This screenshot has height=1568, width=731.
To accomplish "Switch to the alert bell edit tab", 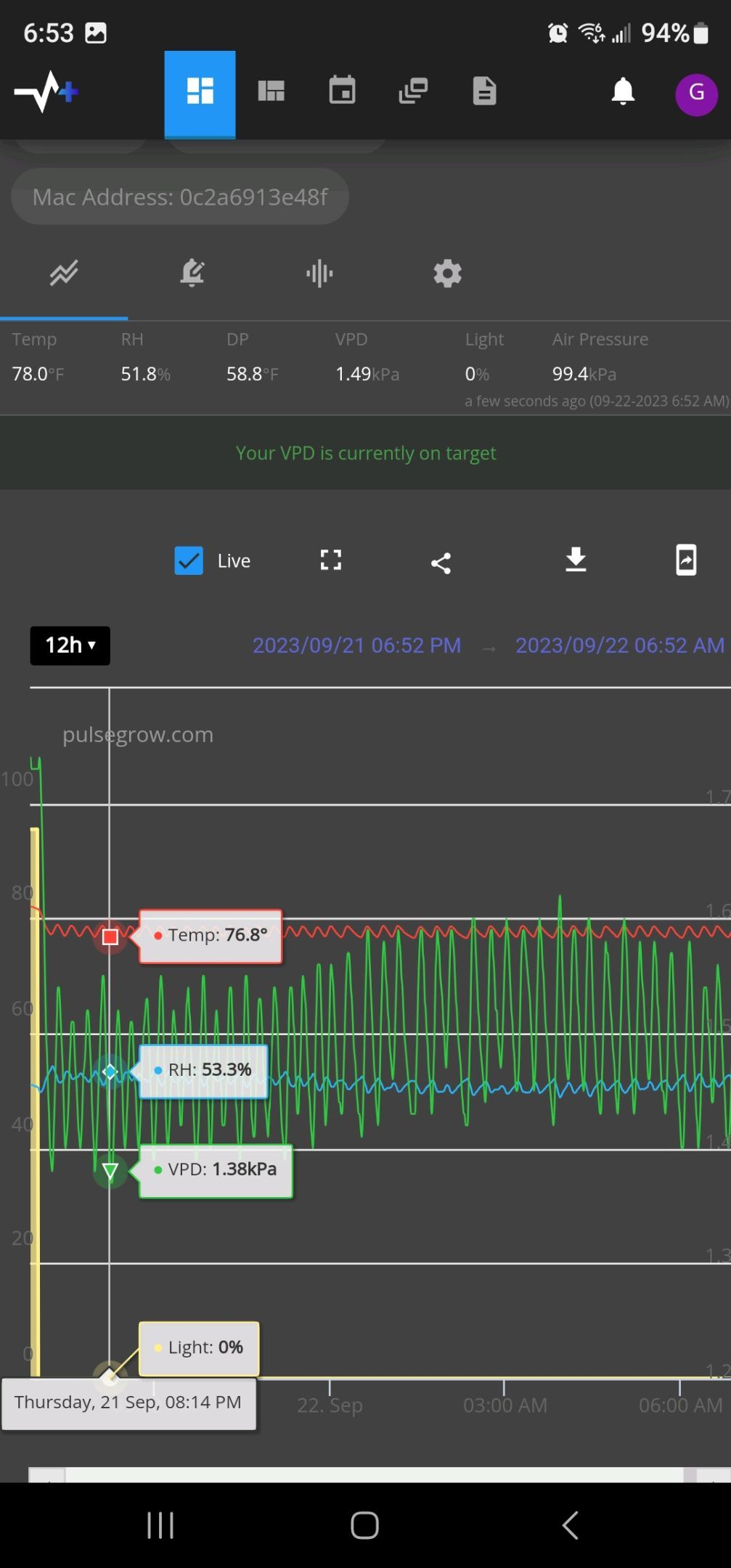I will coord(192,274).
